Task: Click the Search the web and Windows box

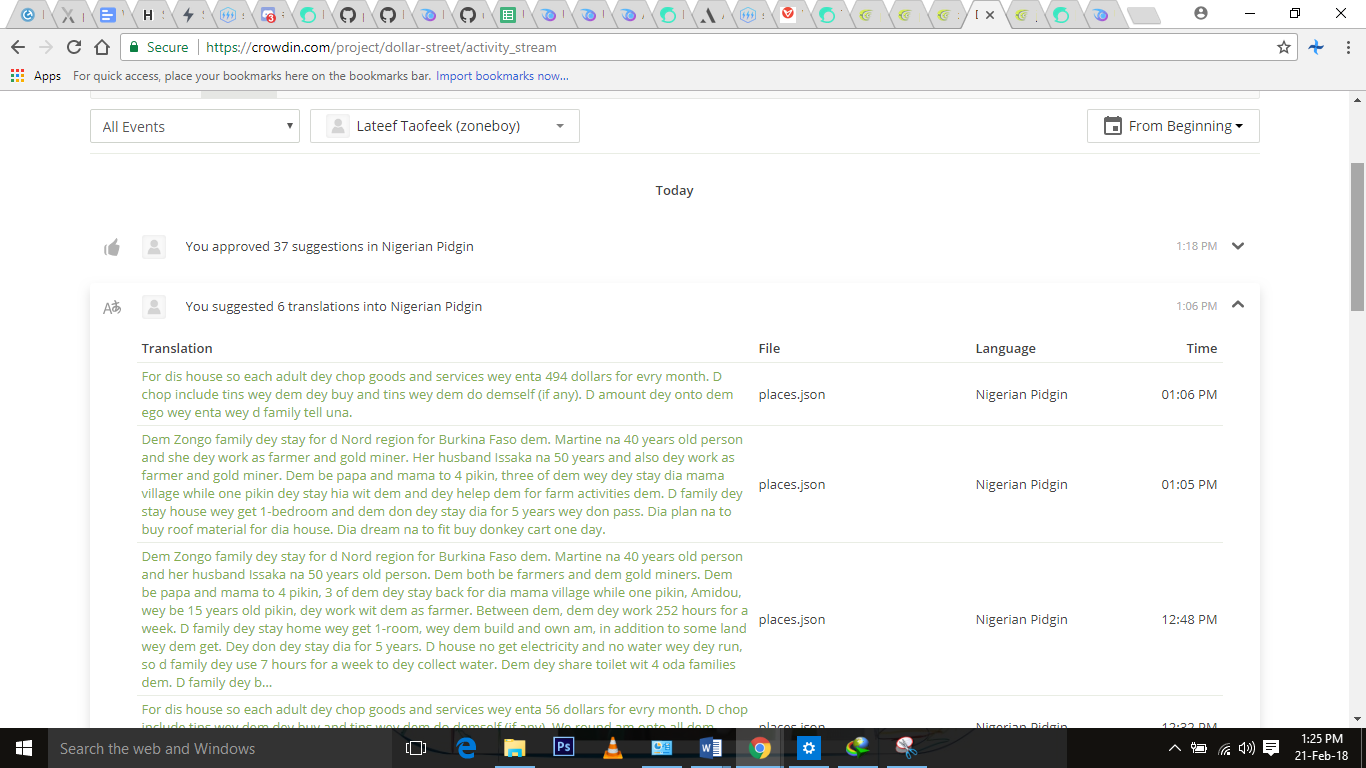Action: (220, 748)
